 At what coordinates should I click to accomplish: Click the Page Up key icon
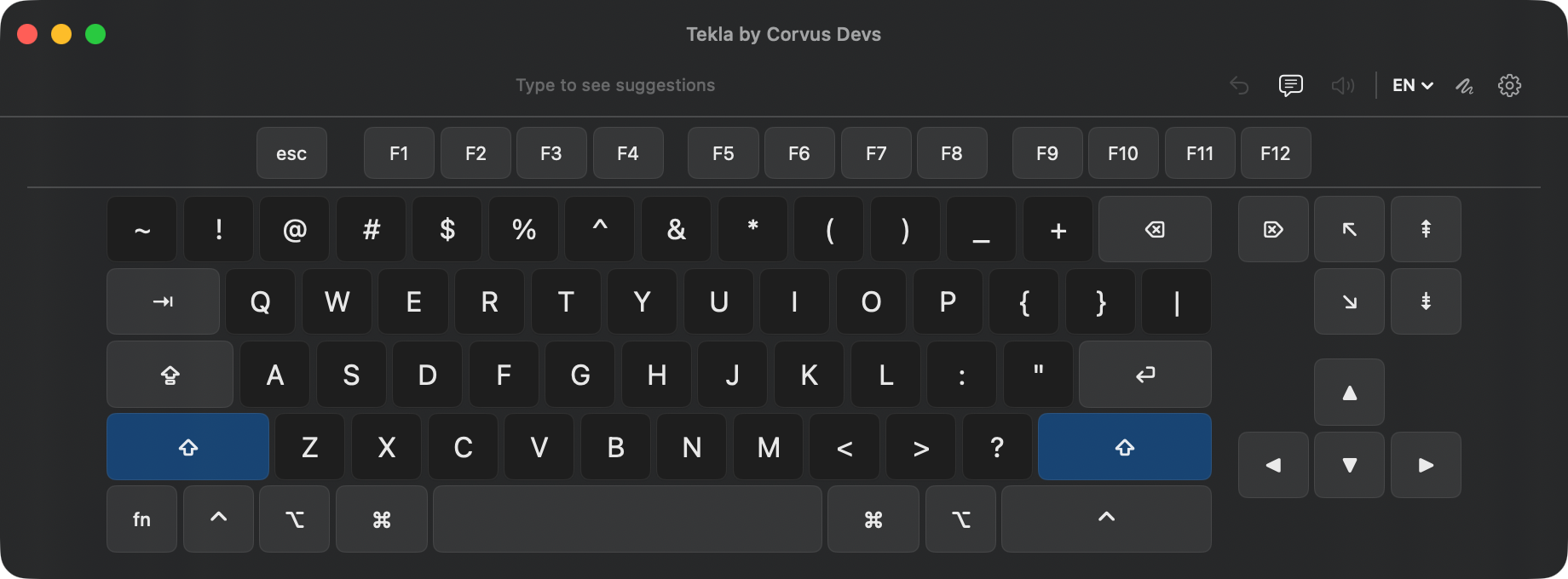click(x=1426, y=229)
